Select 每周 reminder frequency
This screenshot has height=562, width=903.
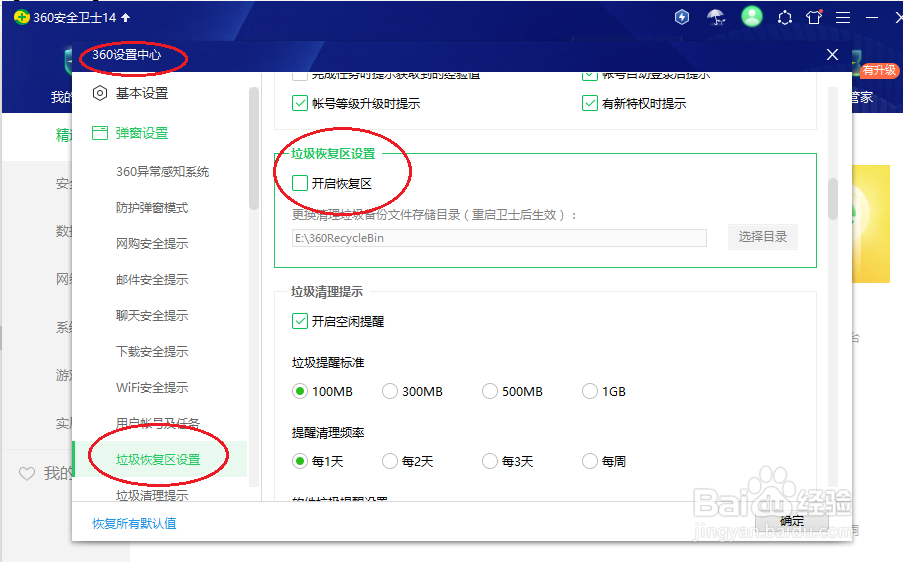[x=589, y=461]
